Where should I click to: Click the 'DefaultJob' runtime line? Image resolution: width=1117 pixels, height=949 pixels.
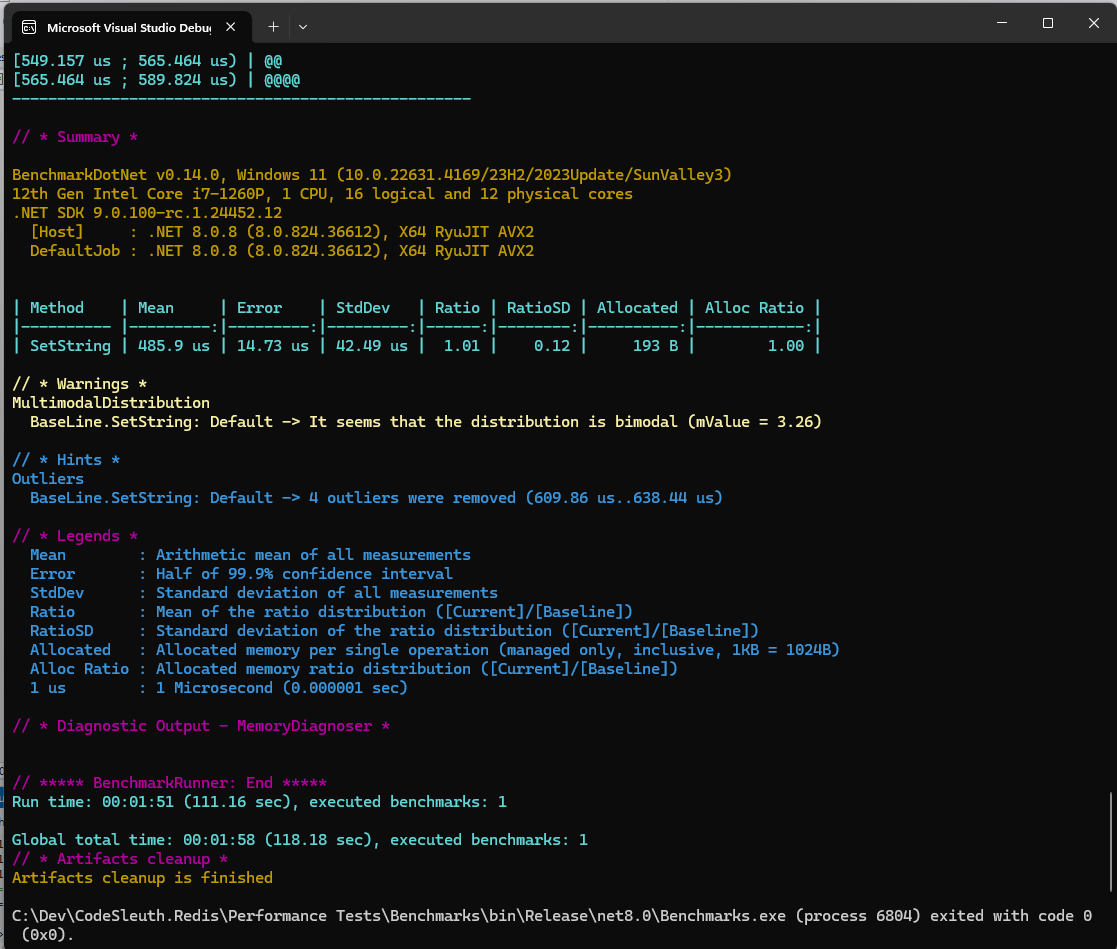click(x=282, y=251)
